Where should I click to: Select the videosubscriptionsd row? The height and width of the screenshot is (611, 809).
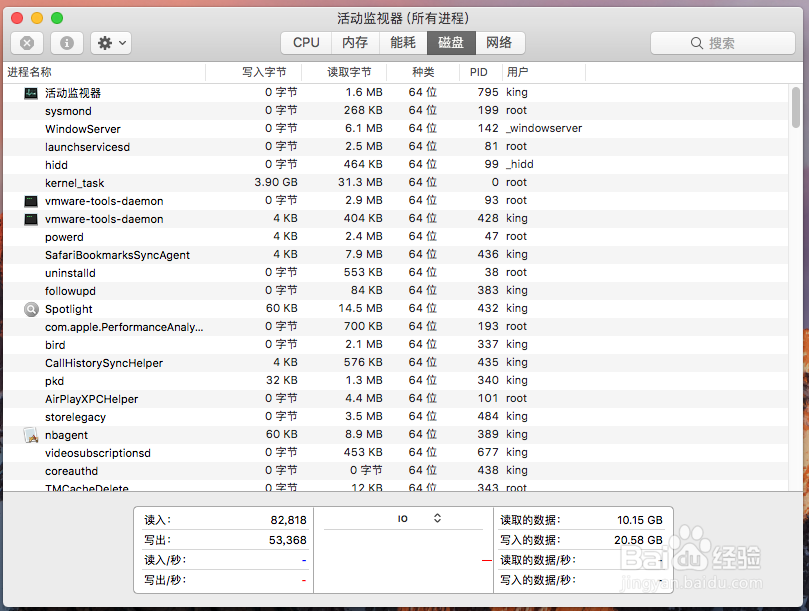(396, 453)
